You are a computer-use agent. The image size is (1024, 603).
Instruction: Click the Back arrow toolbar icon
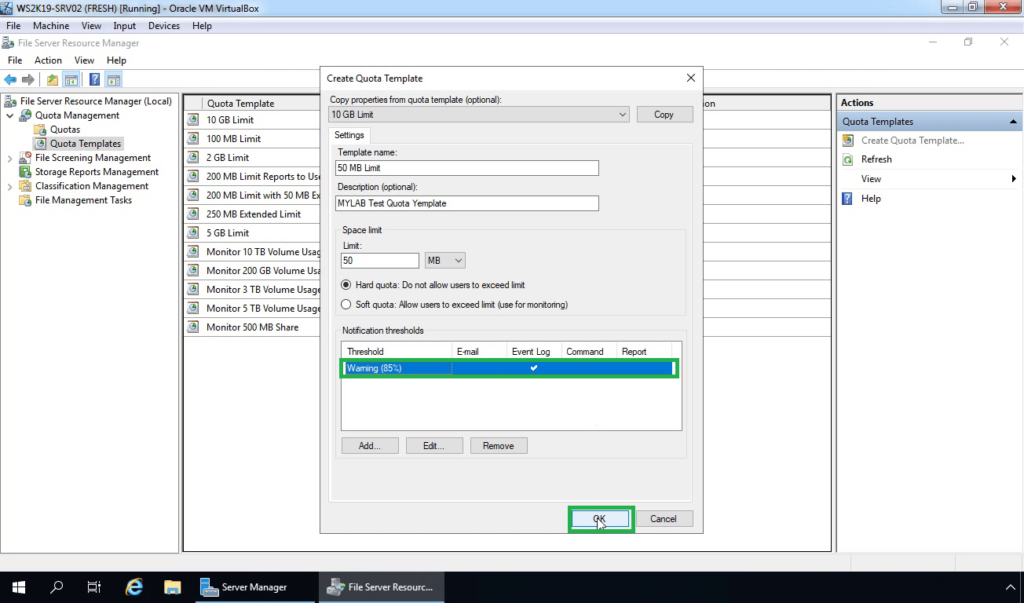pyautogui.click(x=10, y=80)
